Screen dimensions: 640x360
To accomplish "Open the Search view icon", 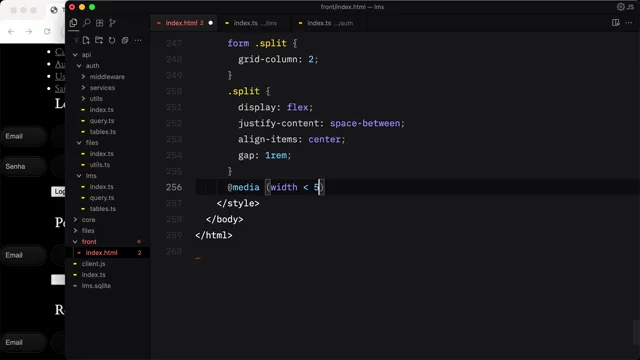I will click(x=87, y=23).
